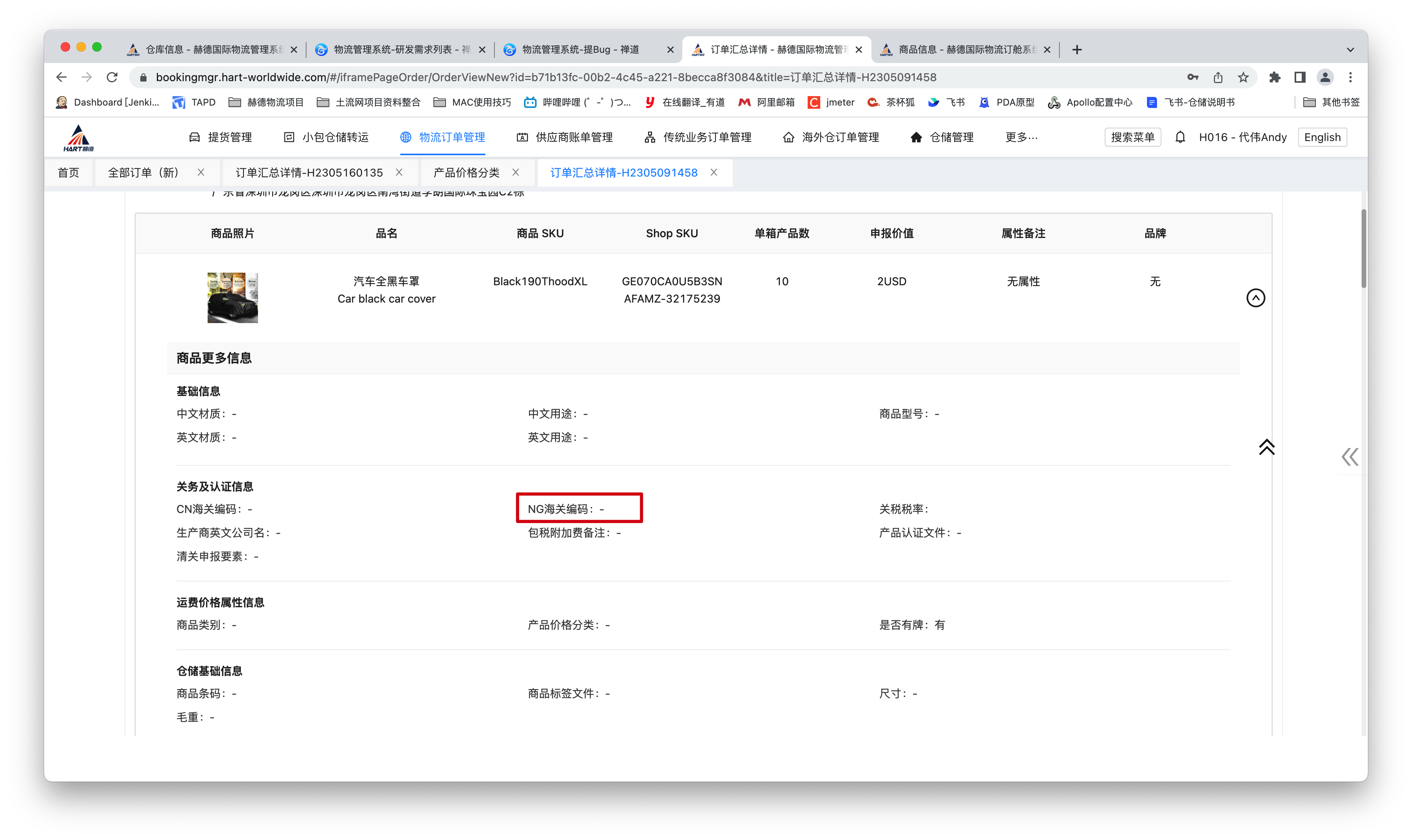
Task: Switch to 产品价格分类 tab
Action: [466, 173]
